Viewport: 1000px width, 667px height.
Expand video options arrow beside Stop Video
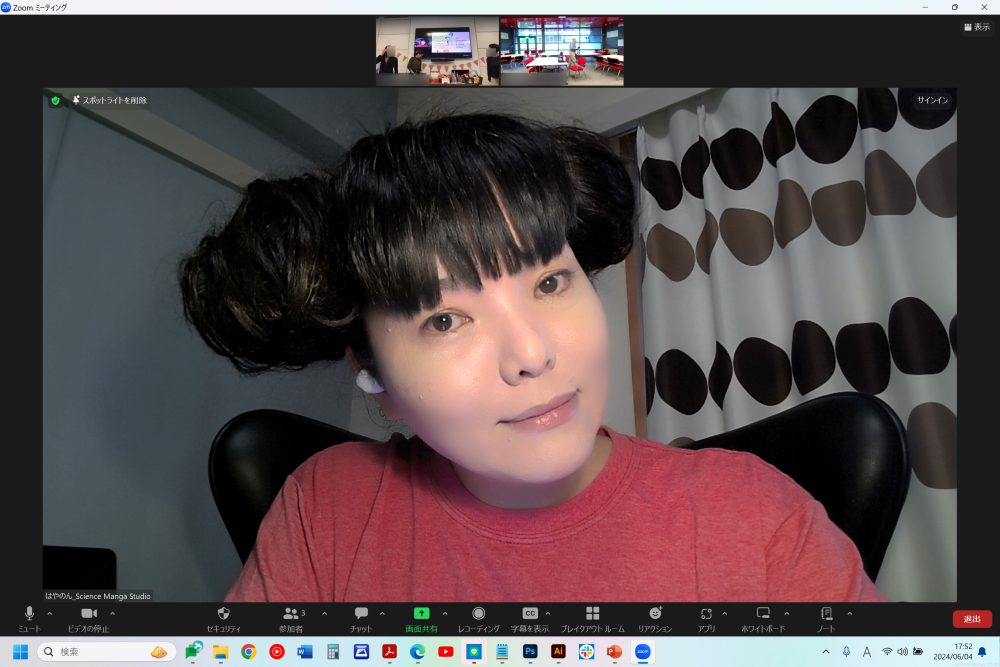tap(112, 613)
